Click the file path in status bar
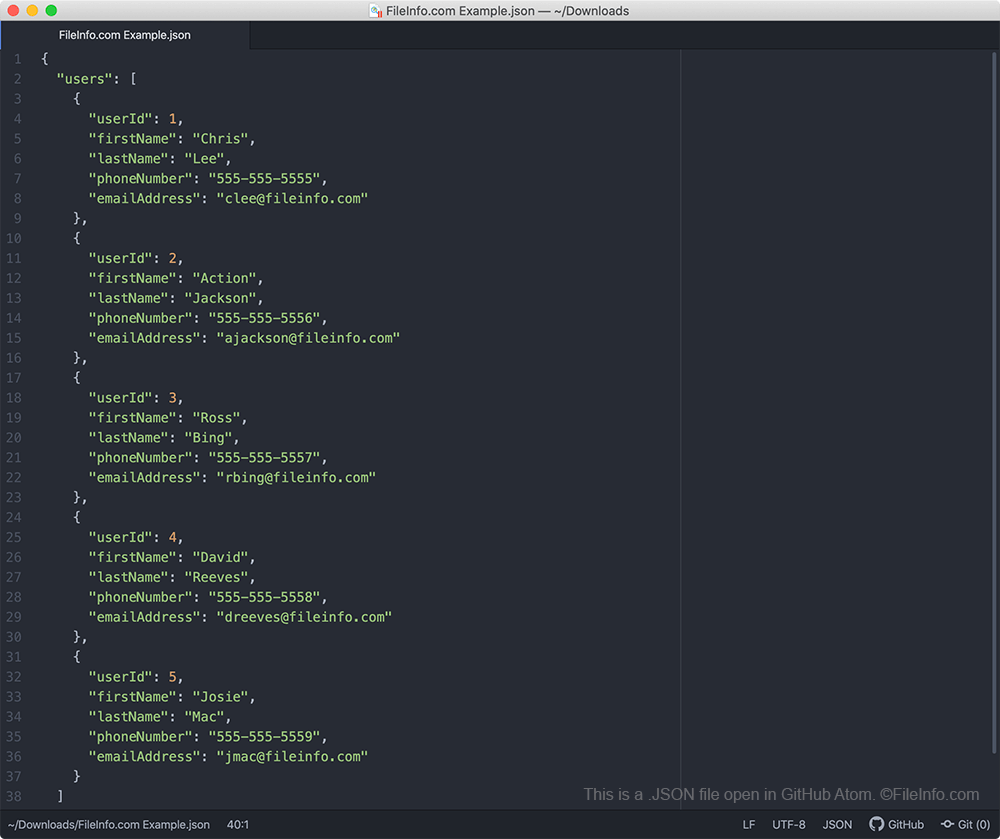The image size is (1000, 839). click(109, 825)
